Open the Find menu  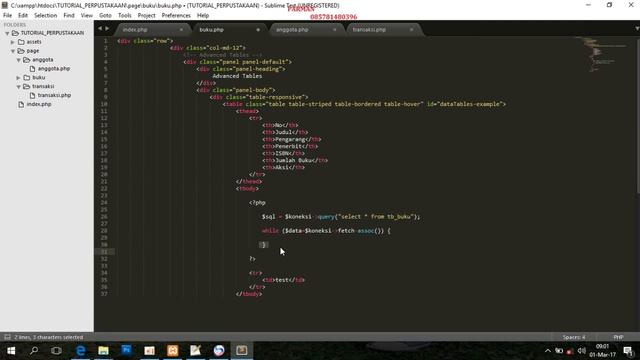point(69,16)
